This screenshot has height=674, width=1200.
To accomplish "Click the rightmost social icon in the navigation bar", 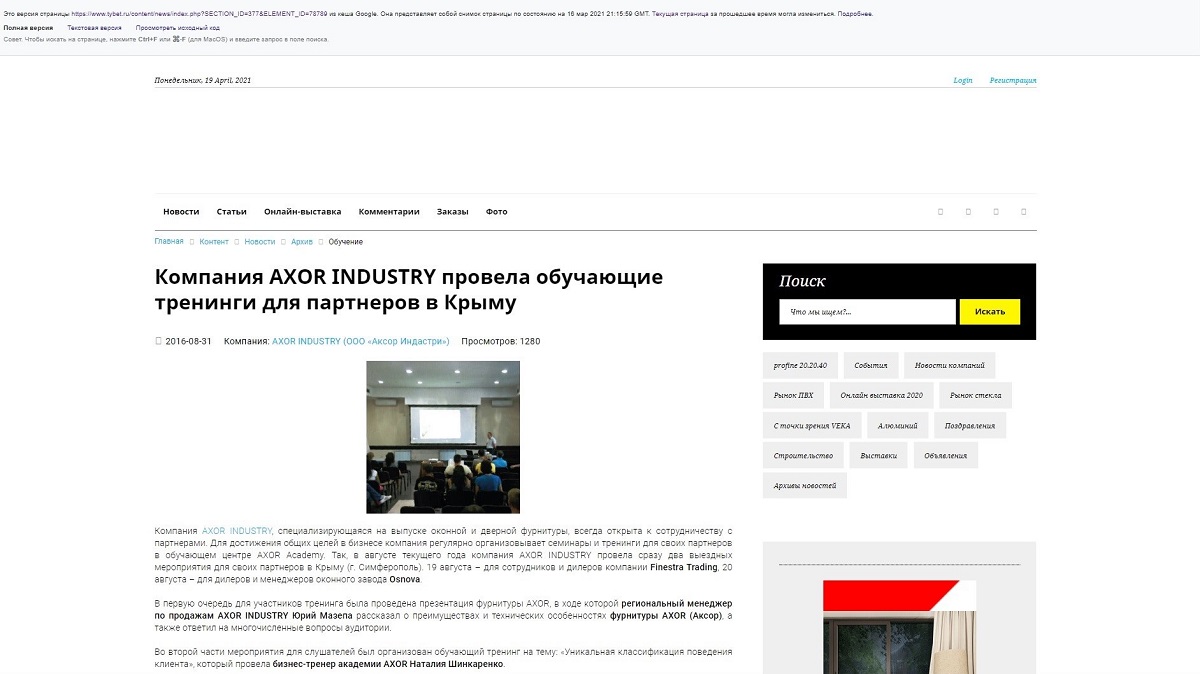I will point(1024,211).
